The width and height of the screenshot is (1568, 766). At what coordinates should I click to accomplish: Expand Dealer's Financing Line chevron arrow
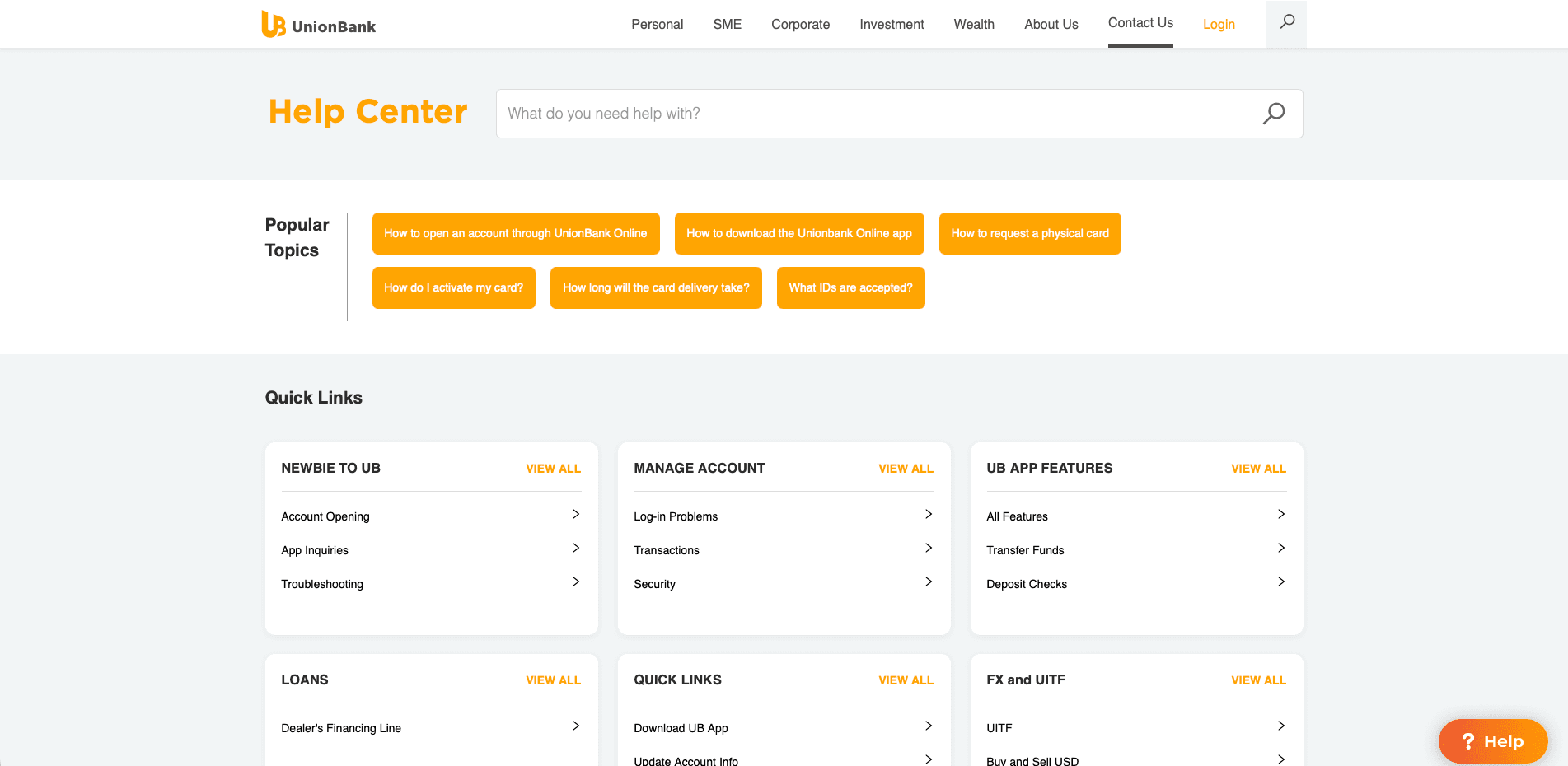coord(576,726)
